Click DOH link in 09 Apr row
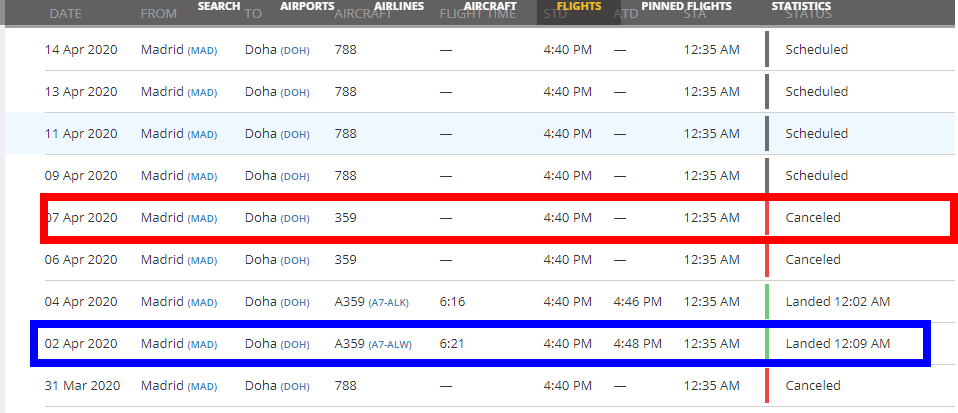The image size is (958, 413). (x=295, y=177)
